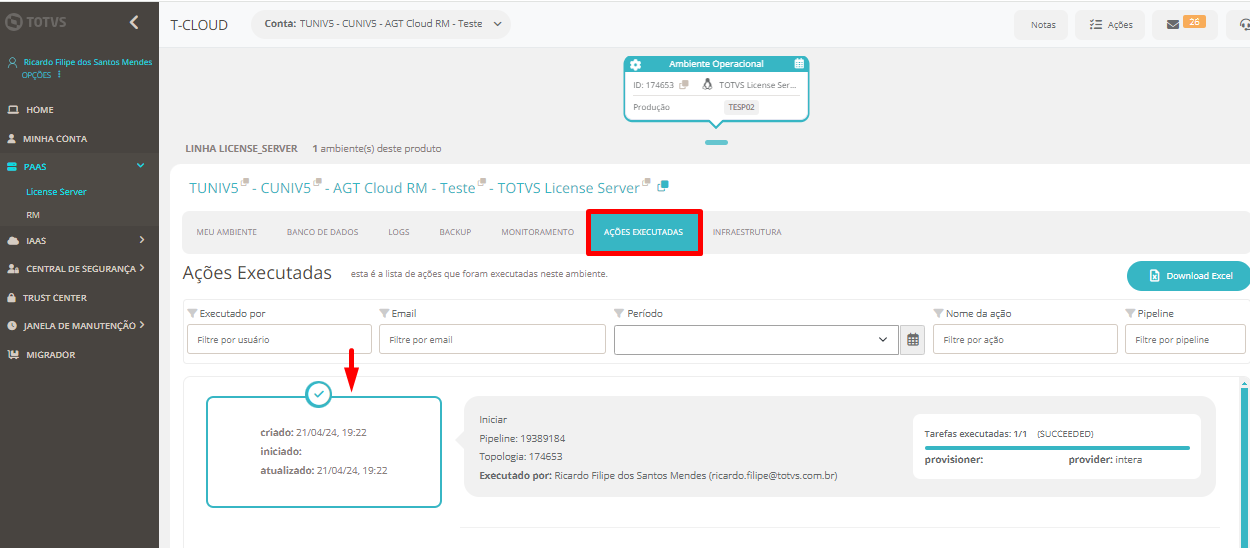Open the mail notifications with 26 badge
Viewport: 1250px width, 548px height.
1184,24
